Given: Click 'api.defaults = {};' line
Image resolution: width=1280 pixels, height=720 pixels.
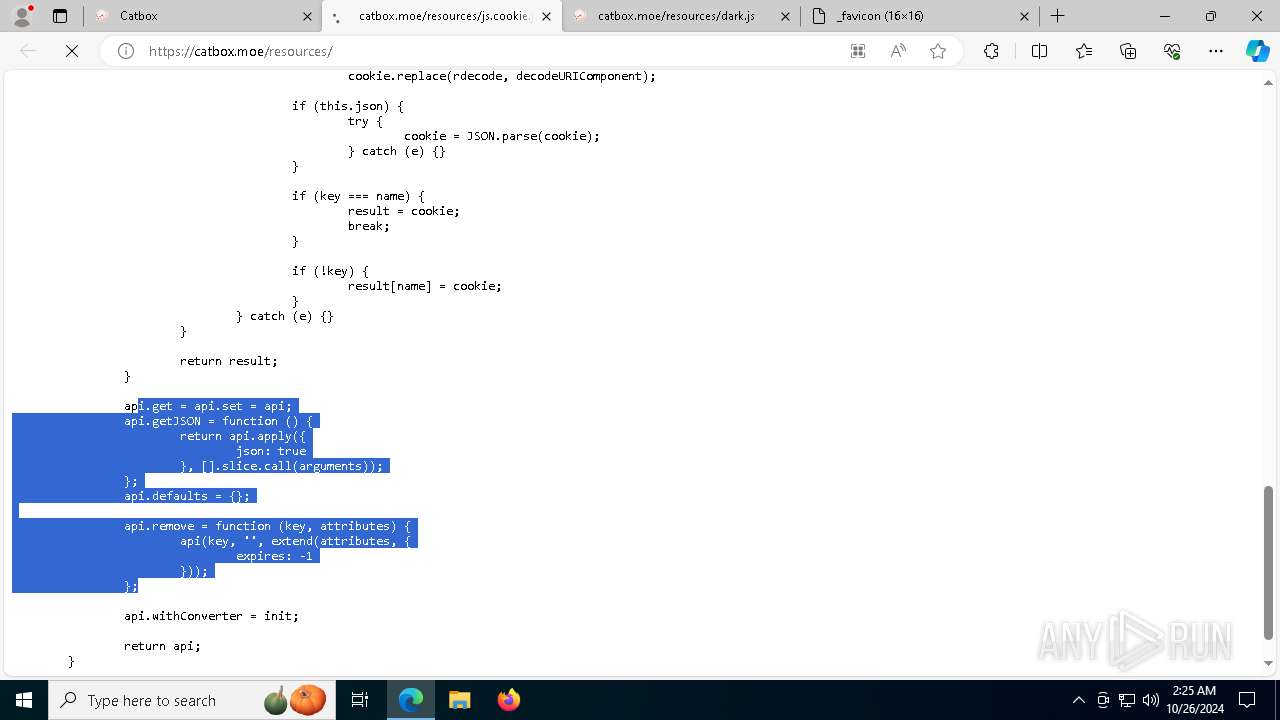Looking at the screenshot, I should click(187, 496).
